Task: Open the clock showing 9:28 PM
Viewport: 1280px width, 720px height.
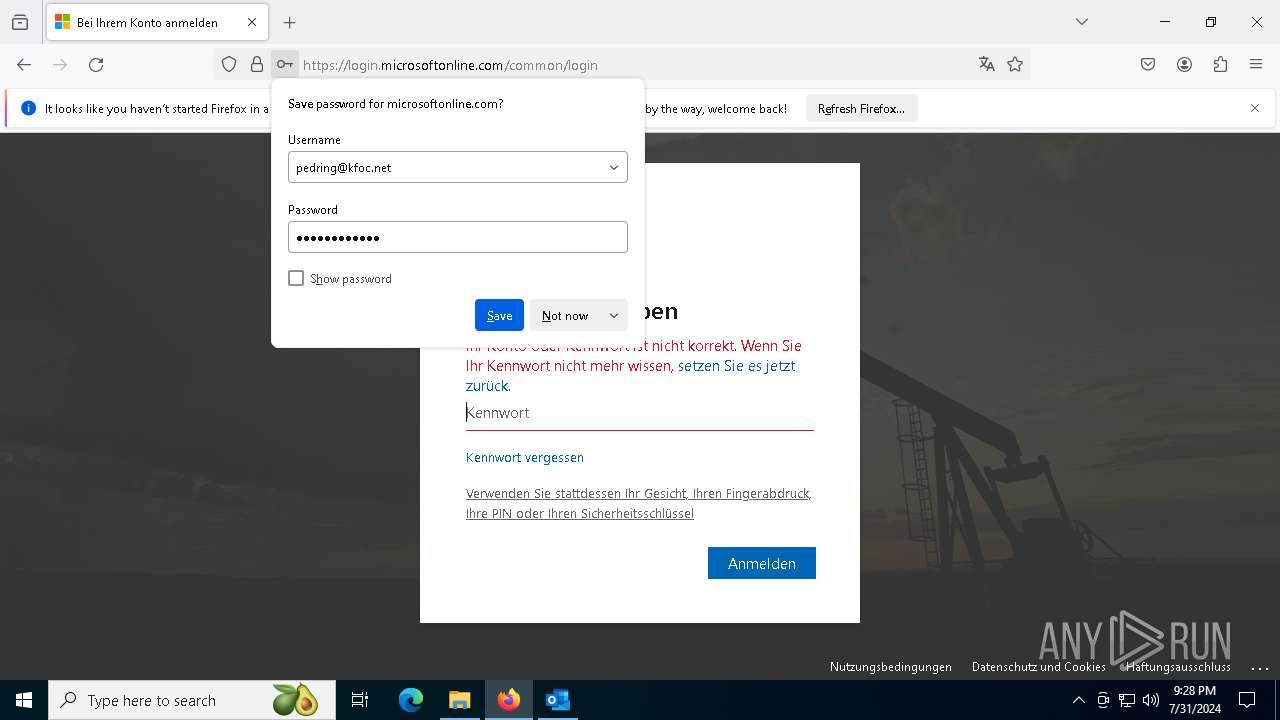Action: click(x=1195, y=700)
